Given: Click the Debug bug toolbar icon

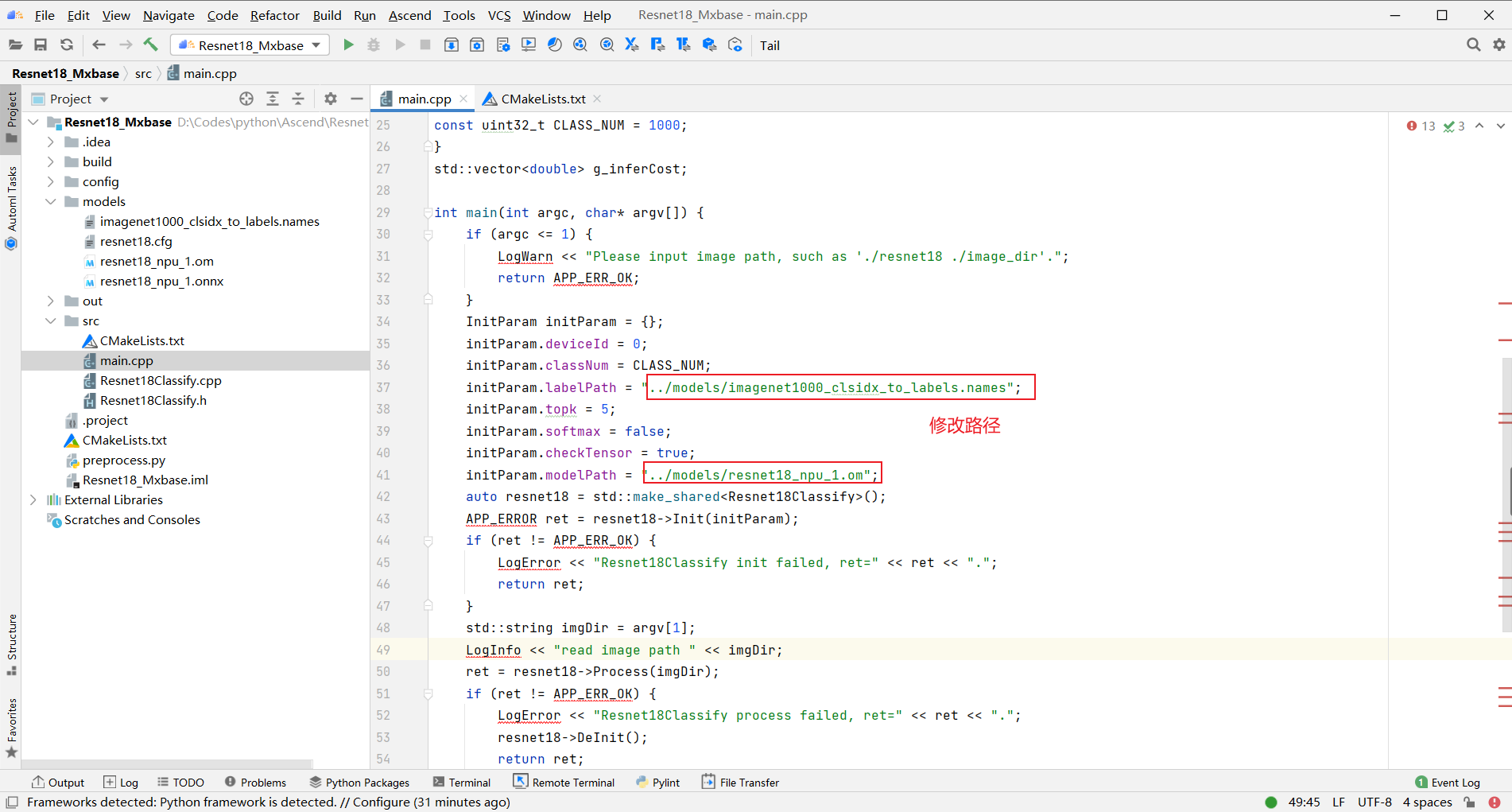Looking at the screenshot, I should pyautogui.click(x=374, y=45).
